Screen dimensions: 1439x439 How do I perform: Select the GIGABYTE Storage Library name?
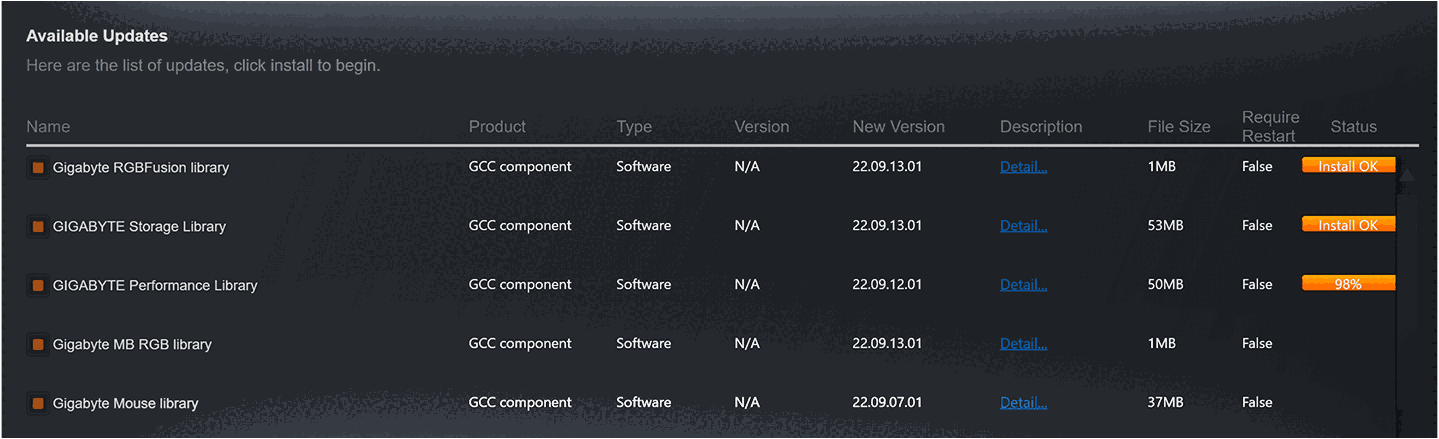[x=139, y=227]
